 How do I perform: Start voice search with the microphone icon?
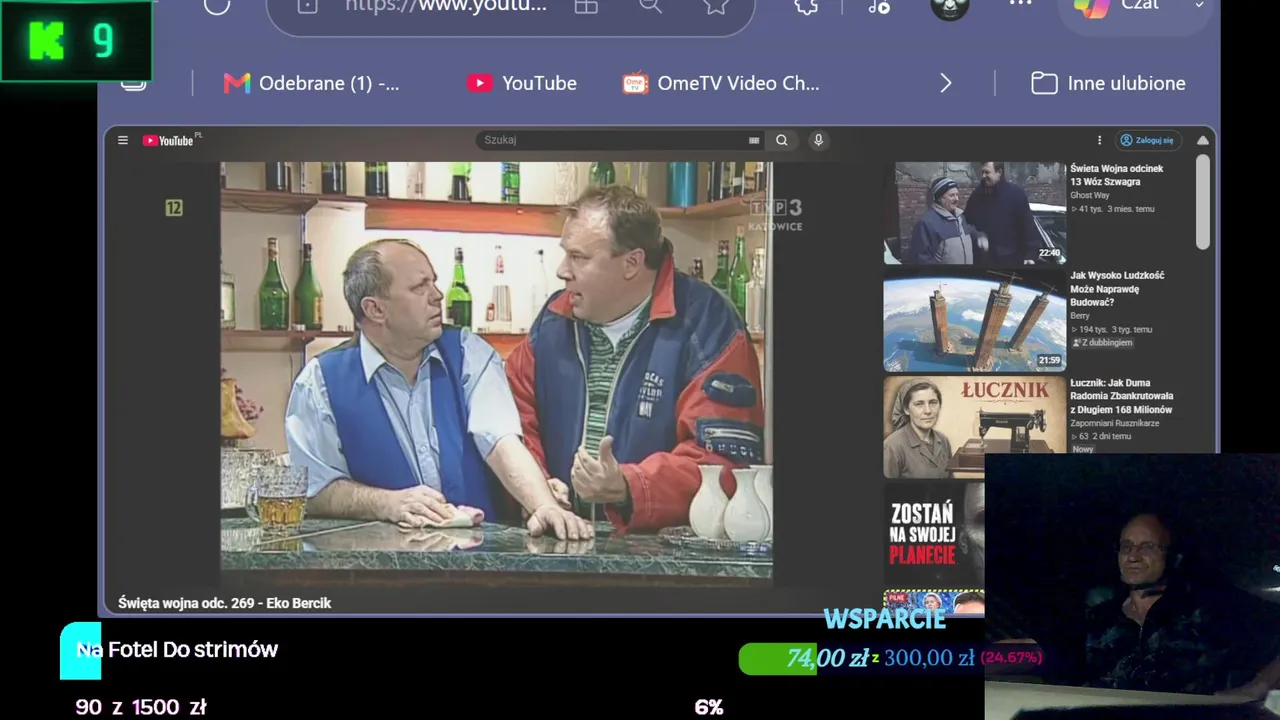(818, 140)
